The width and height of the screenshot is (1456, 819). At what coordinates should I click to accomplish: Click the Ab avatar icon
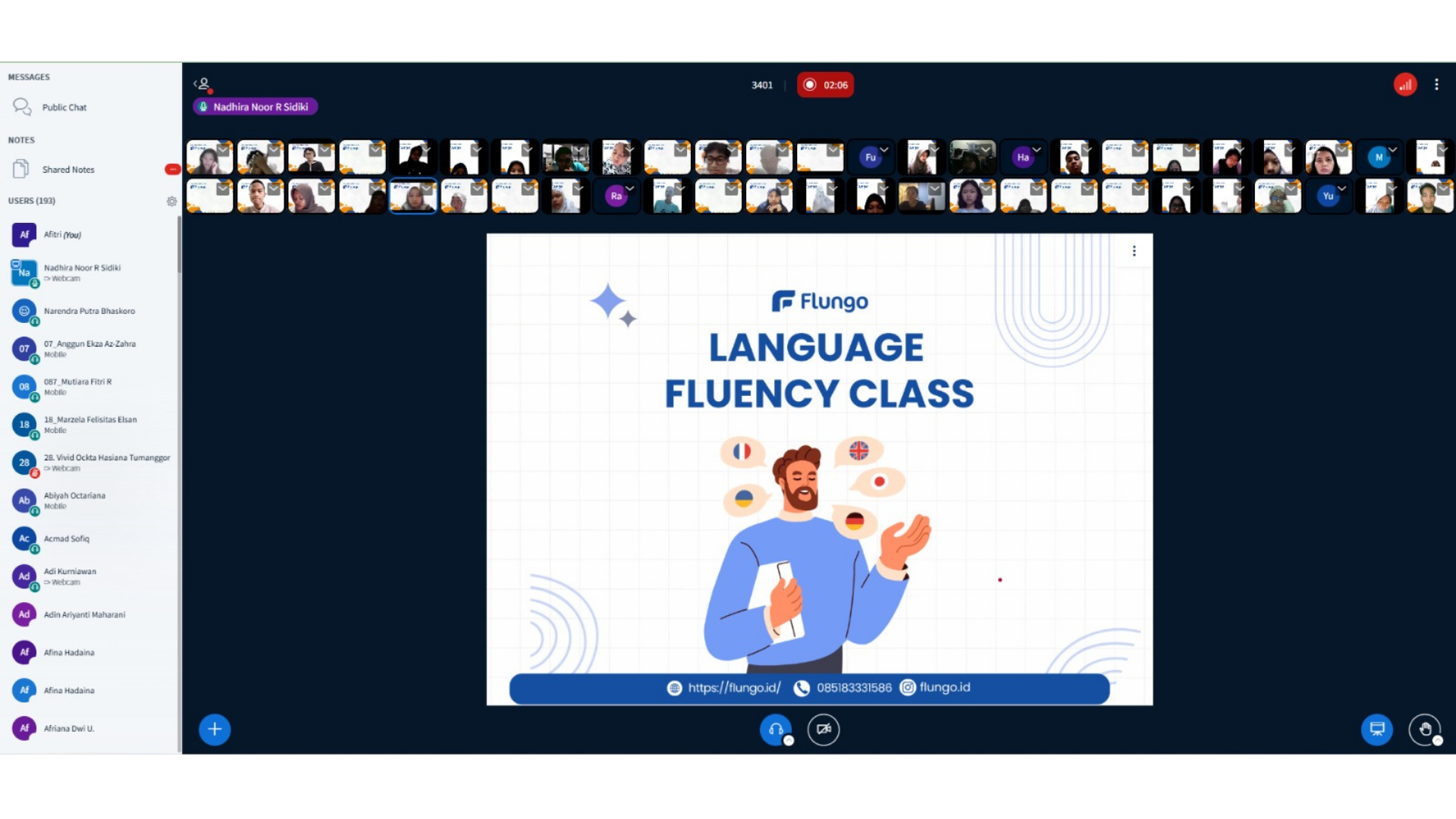point(24,500)
